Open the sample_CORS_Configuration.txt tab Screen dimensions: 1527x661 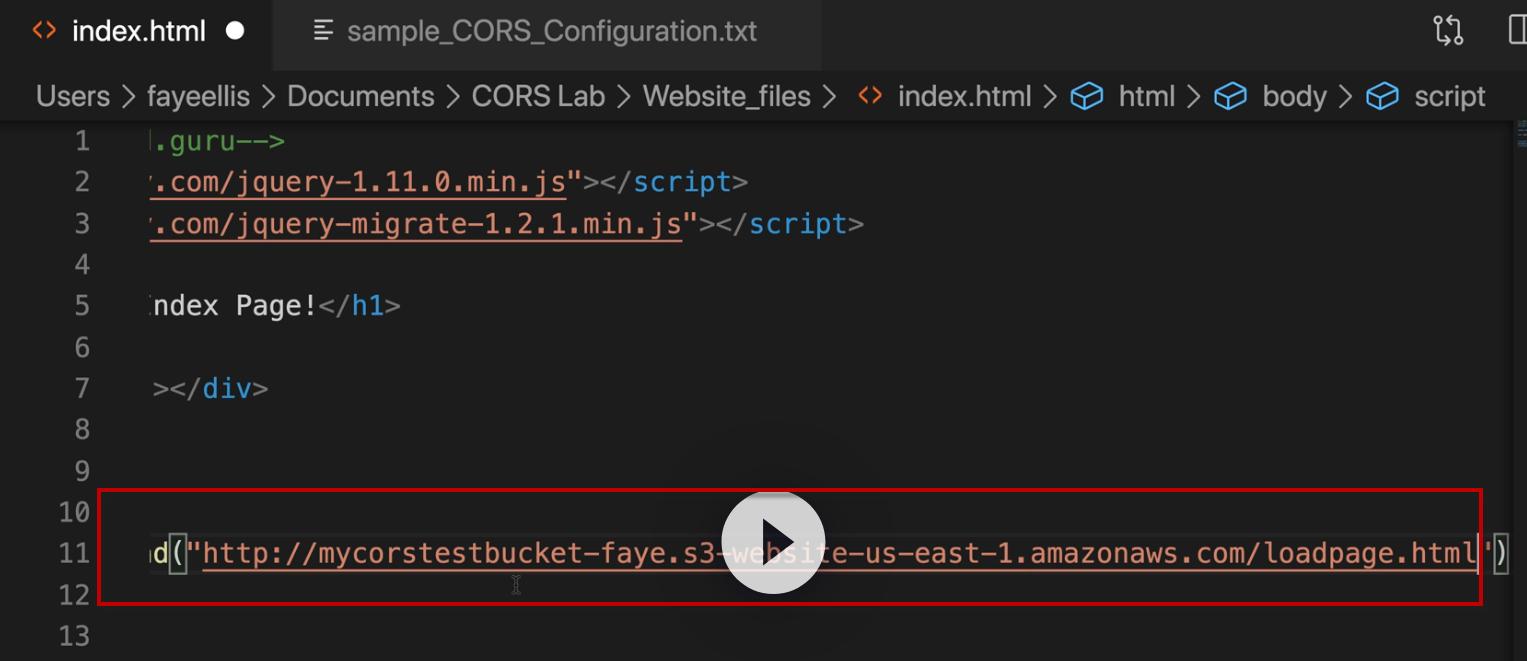point(552,31)
